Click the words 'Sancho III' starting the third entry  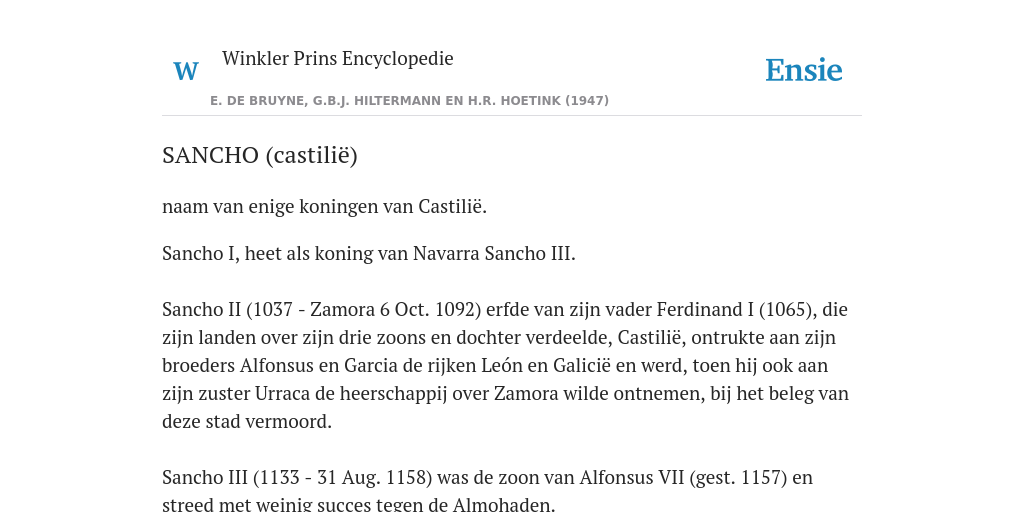205,477
